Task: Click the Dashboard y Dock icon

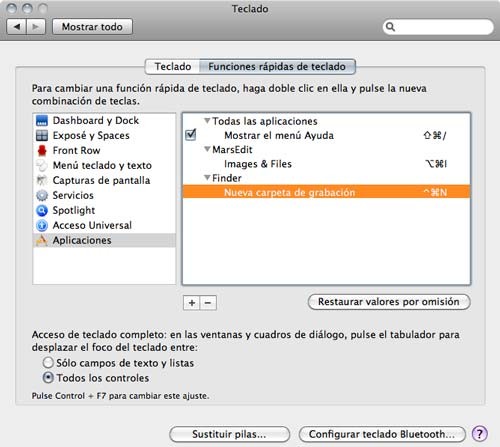Action: (42, 120)
